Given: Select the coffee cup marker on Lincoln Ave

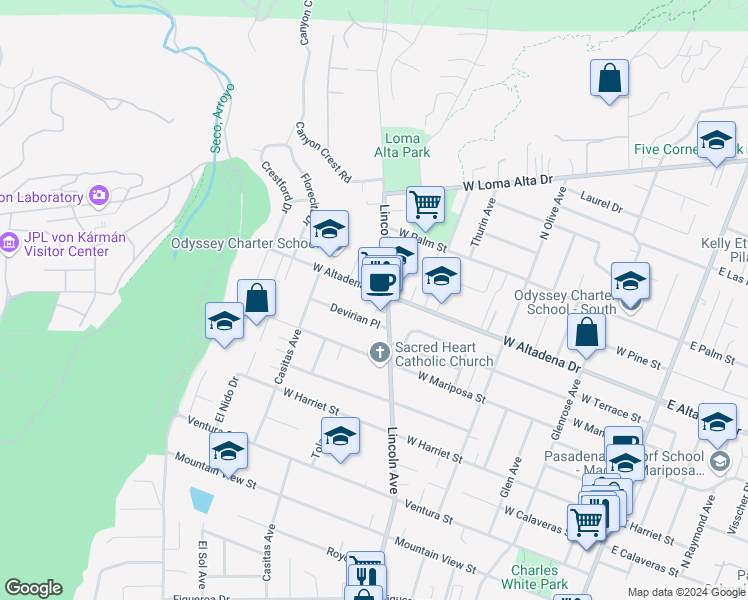Looking at the screenshot, I should coord(380,284).
